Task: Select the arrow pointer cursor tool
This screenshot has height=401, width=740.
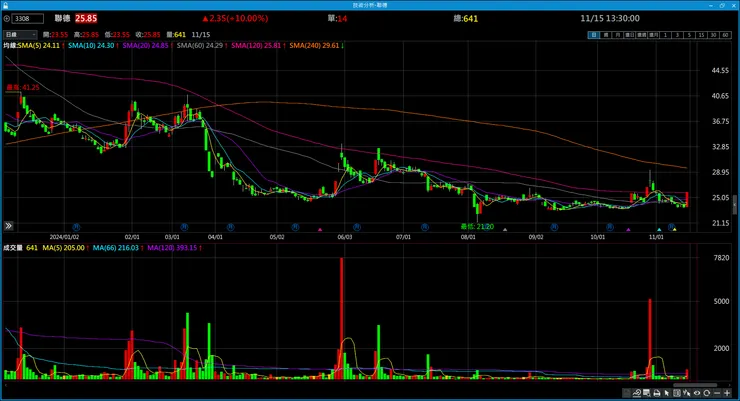Action: (x=667, y=393)
